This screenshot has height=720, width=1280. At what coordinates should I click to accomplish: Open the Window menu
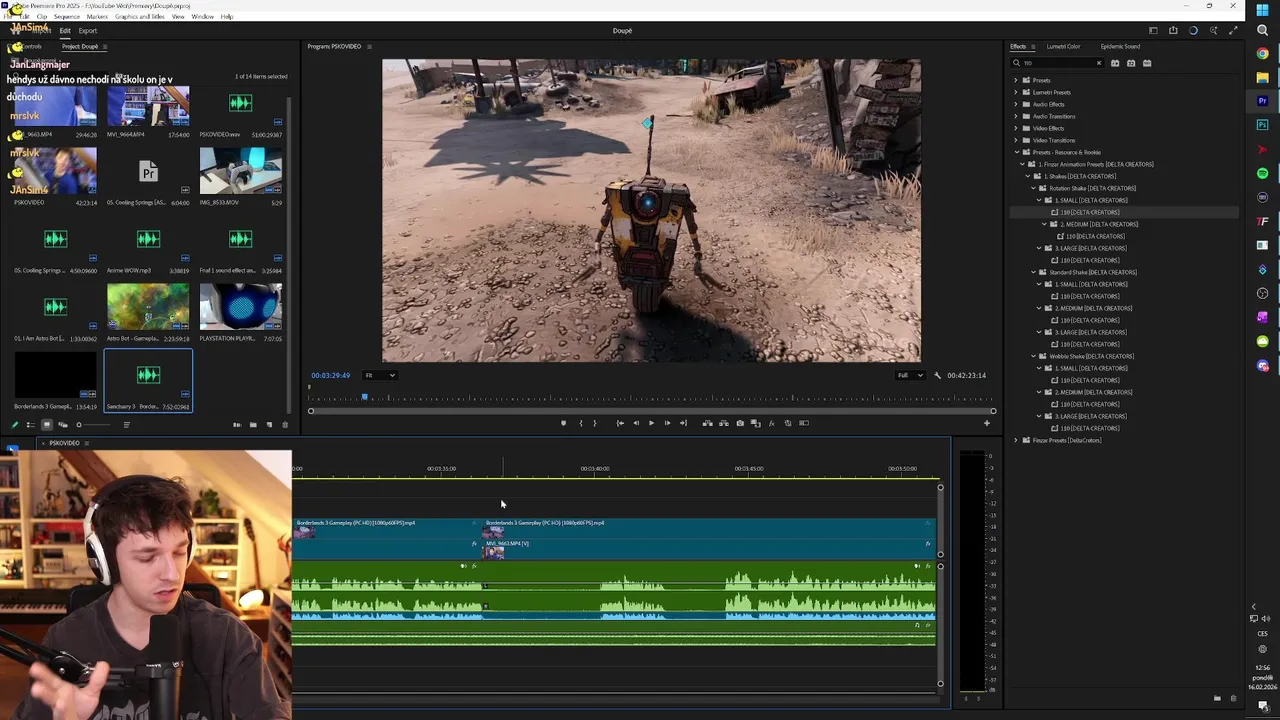pyautogui.click(x=202, y=17)
